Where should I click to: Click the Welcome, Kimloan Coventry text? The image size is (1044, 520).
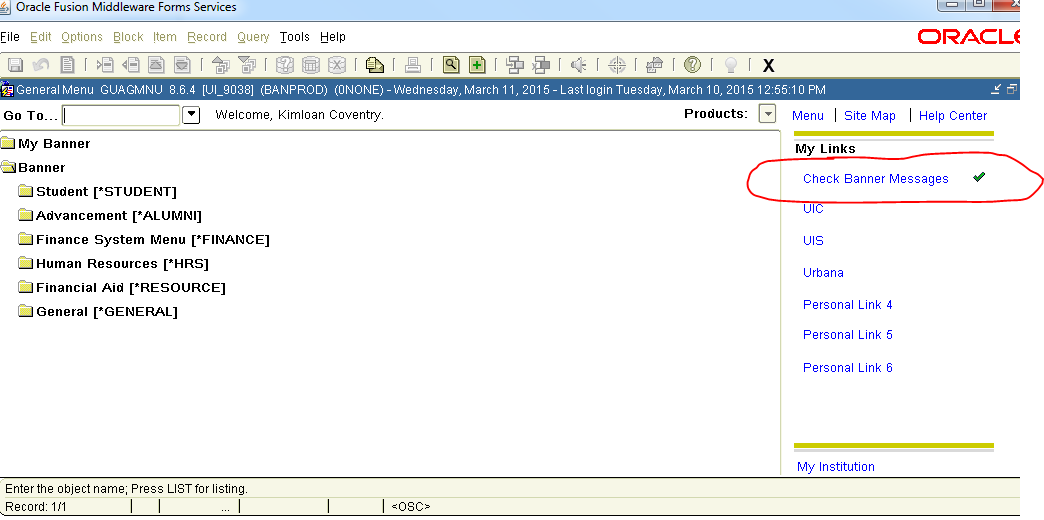point(300,115)
